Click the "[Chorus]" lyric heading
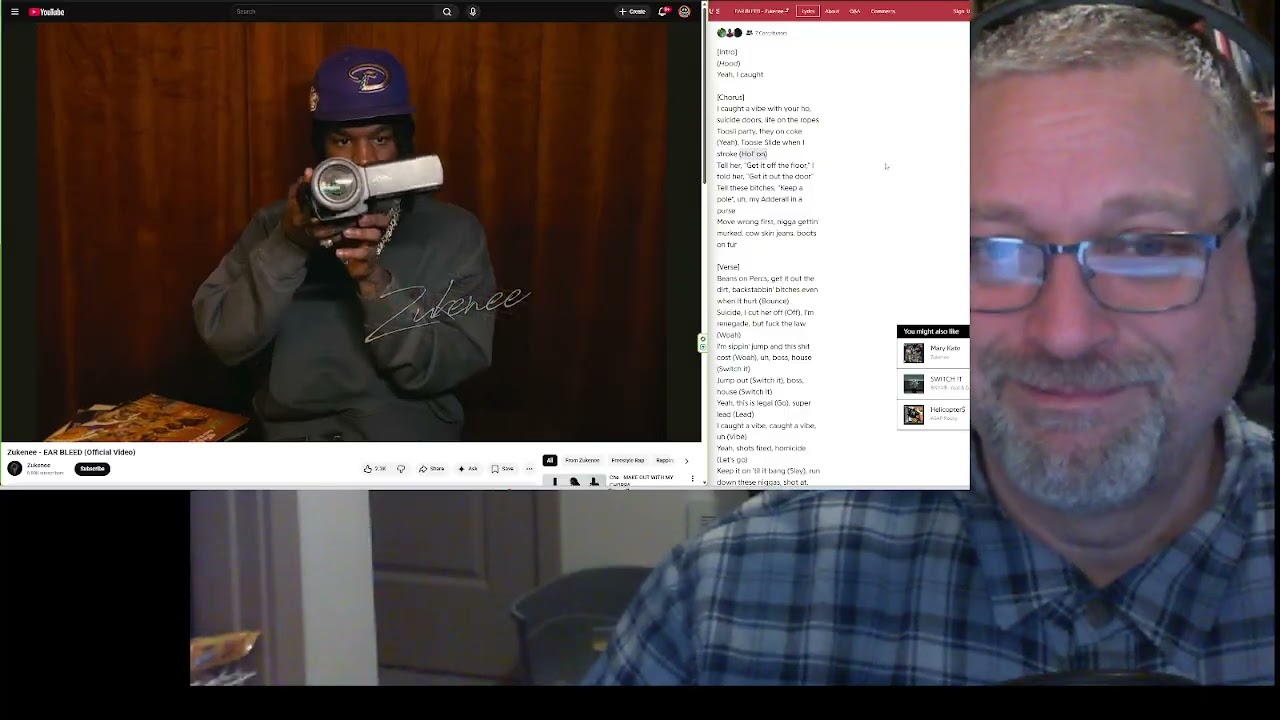 point(730,97)
